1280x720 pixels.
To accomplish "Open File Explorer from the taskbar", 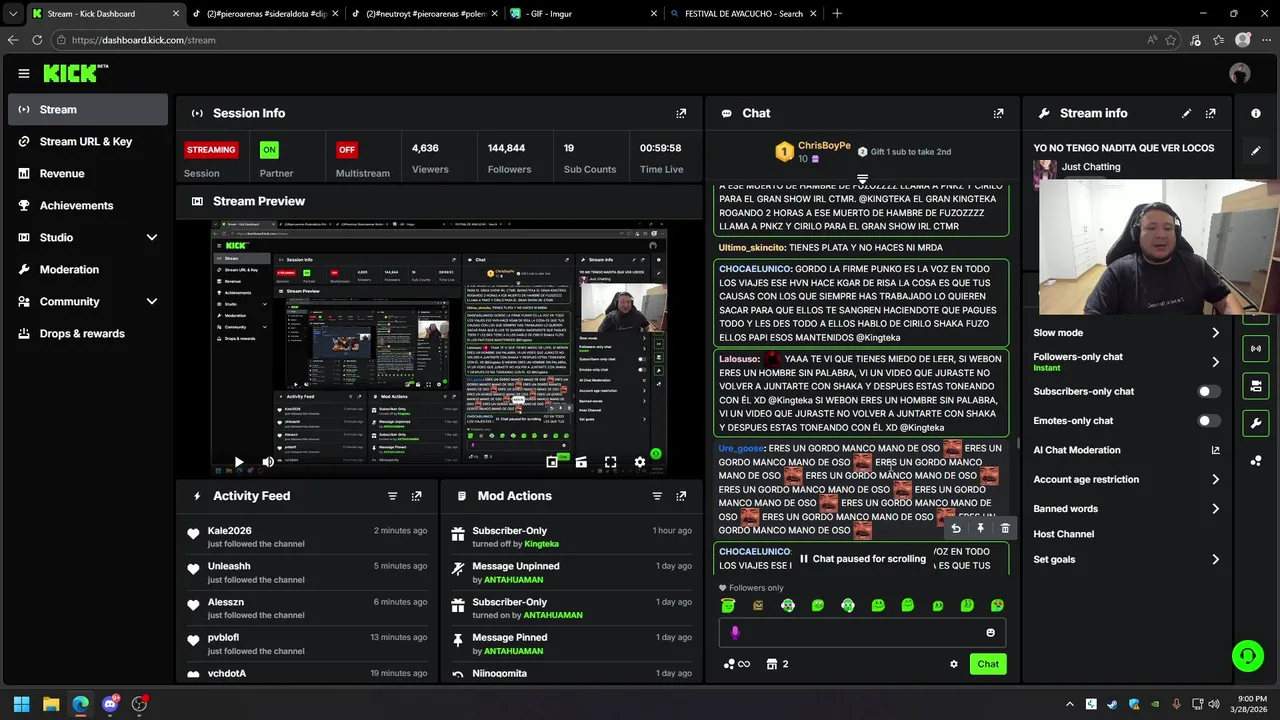I will (51, 704).
